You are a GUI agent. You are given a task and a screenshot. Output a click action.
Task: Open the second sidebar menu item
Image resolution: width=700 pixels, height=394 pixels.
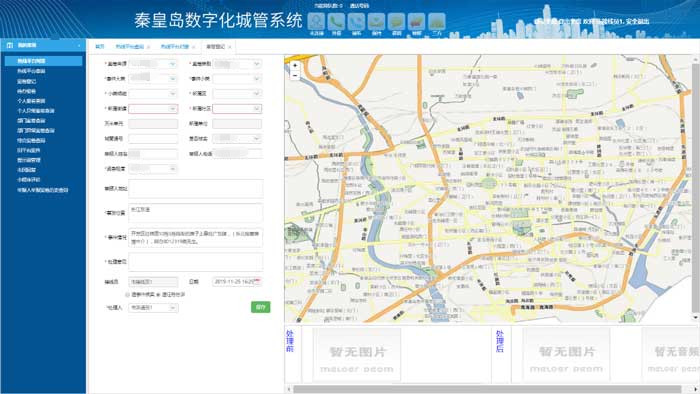(x=31, y=71)
